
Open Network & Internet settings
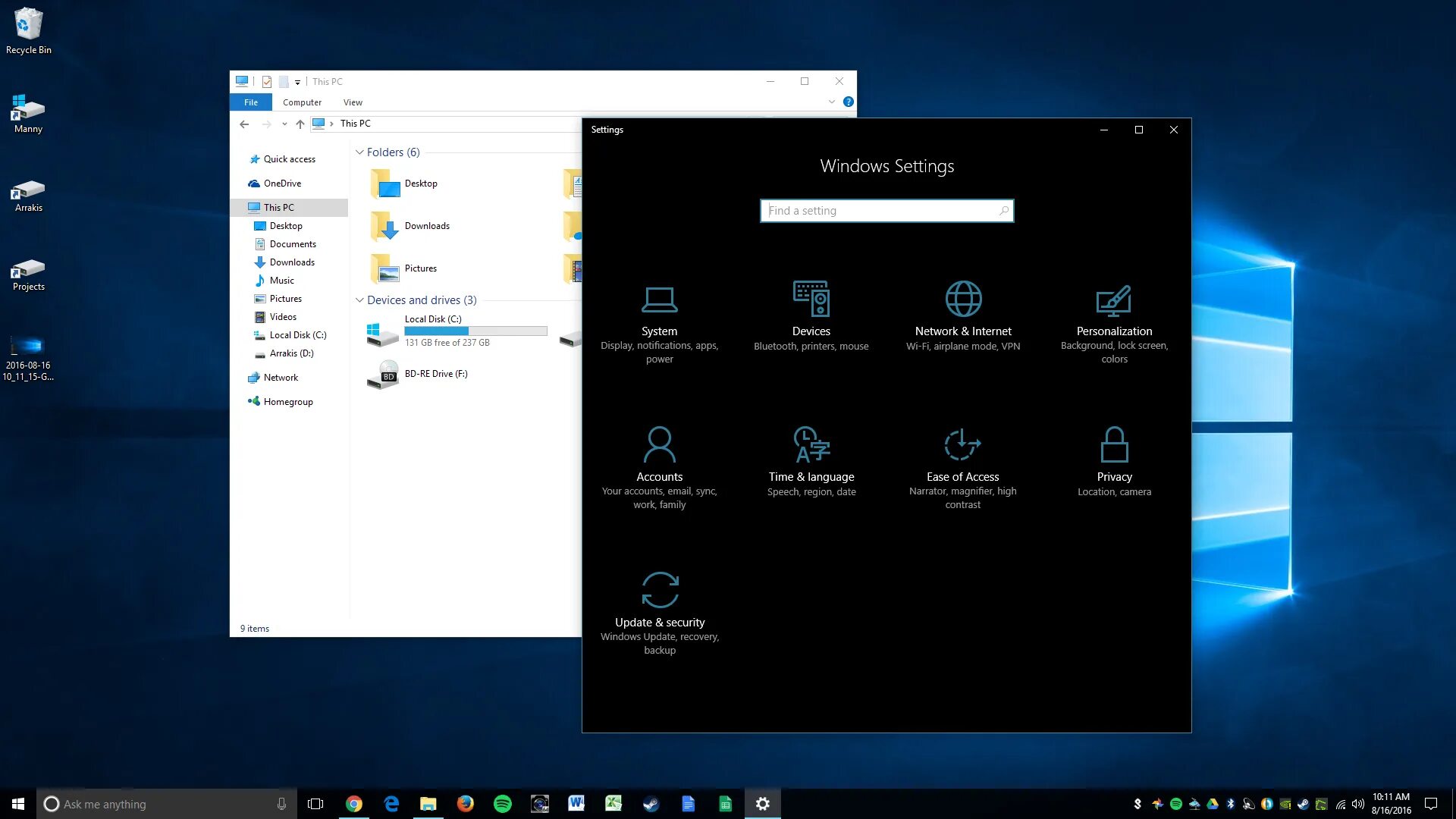point(963,317)
